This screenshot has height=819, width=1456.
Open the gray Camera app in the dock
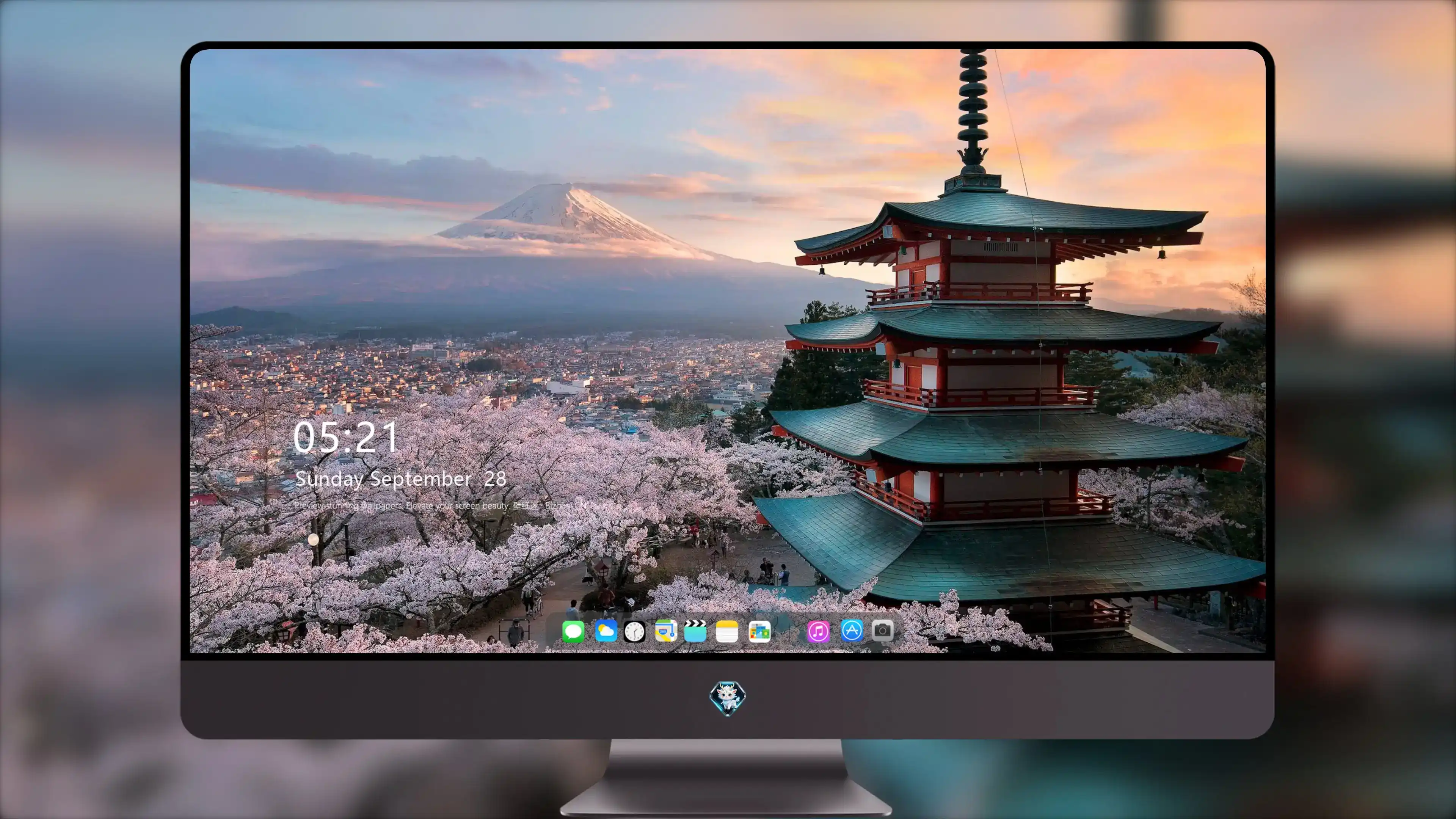pyautogui.click(x=882, y=631)
